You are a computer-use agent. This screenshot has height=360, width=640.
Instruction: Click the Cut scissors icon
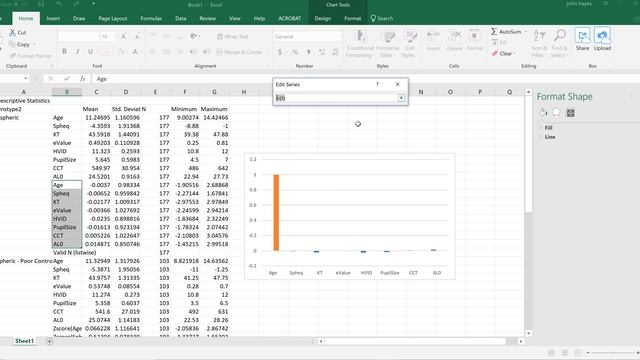pos(13,32)
